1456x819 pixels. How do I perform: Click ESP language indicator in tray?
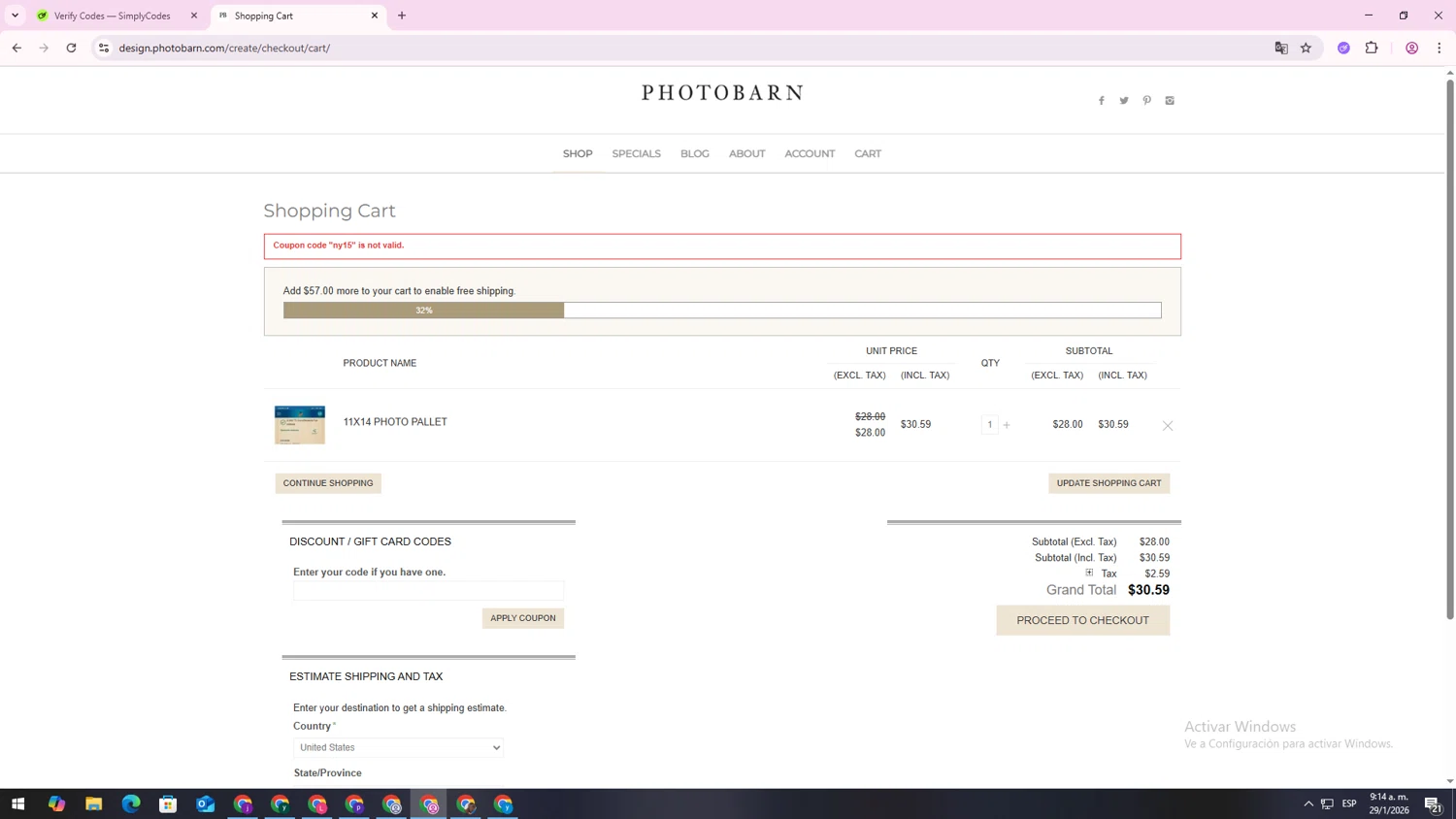(x=1349, y=803)
